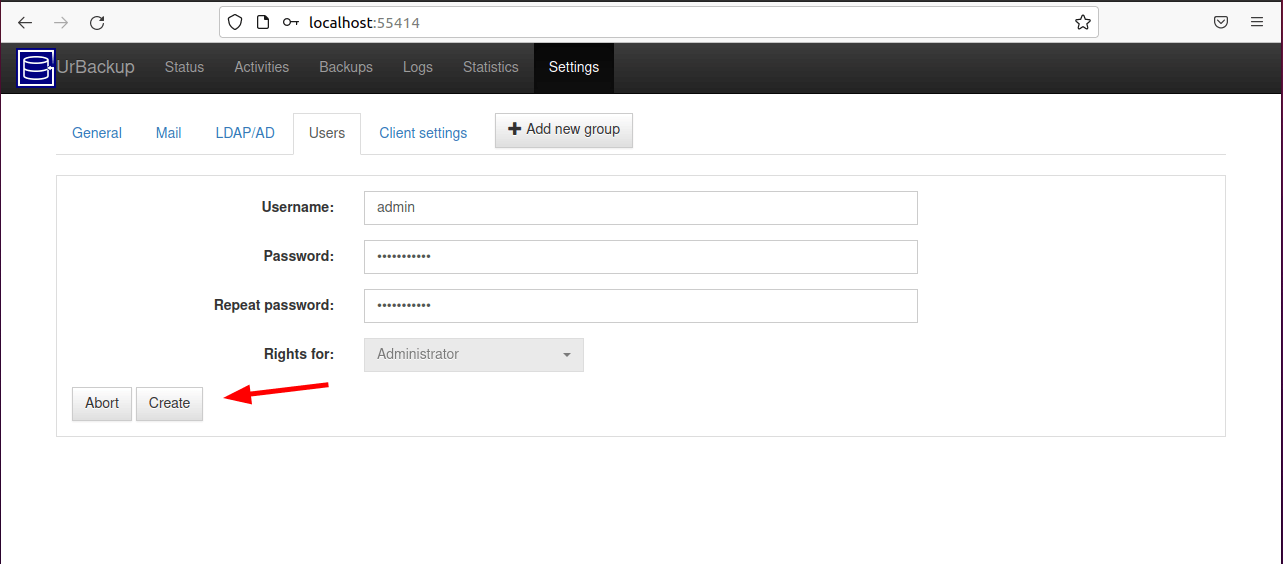The width and height of the screenshot is (1283, 564).
Task: Open the LDAP/AD tab
Action: click(245, 133)
